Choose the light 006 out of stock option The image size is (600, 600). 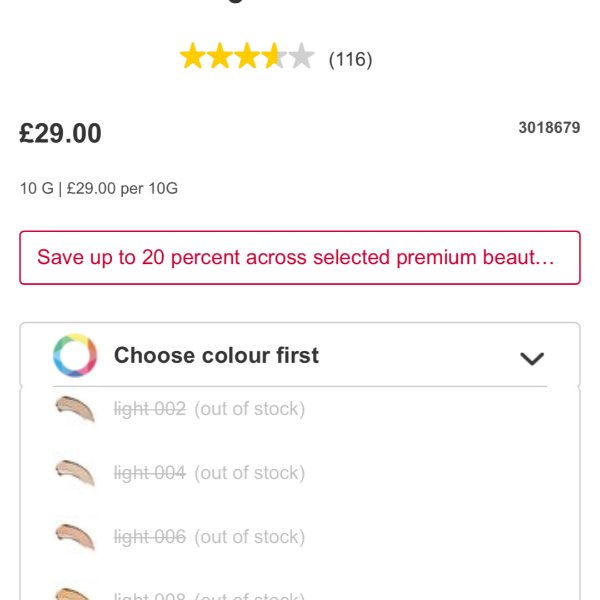click(x=209, y=537)
